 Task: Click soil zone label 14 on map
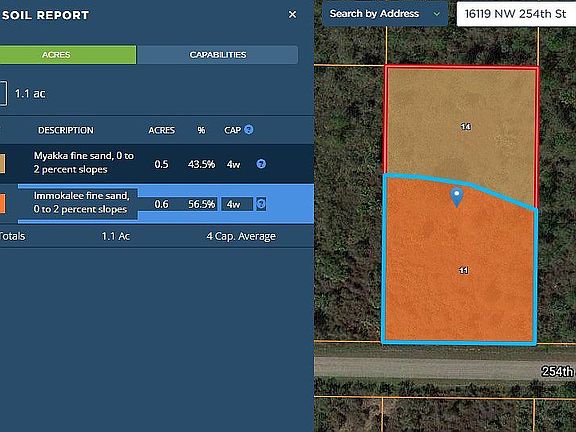tap(466, 127)
